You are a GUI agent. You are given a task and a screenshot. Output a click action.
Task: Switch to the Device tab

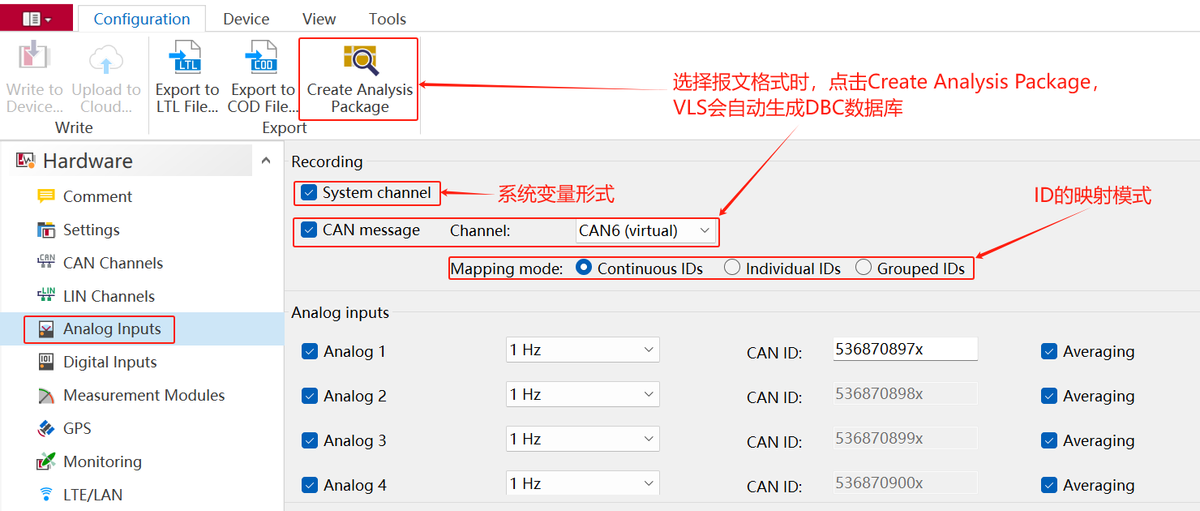click(x=246, y=19)
